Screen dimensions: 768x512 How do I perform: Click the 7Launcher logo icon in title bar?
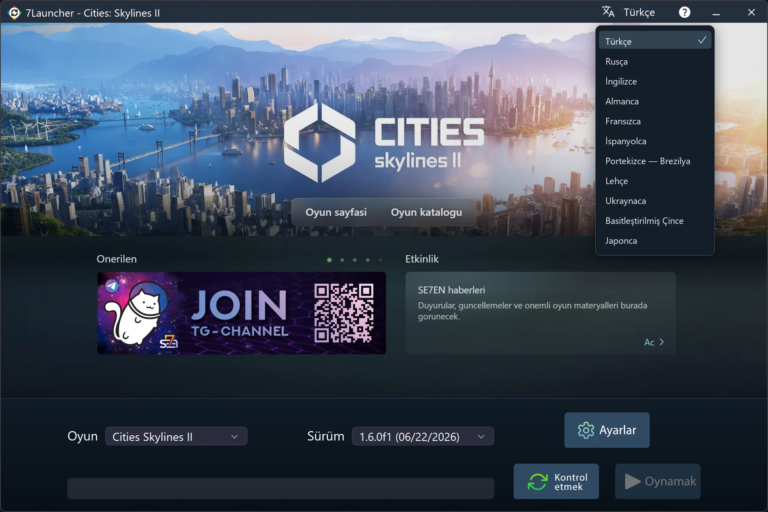coord(14,13)
